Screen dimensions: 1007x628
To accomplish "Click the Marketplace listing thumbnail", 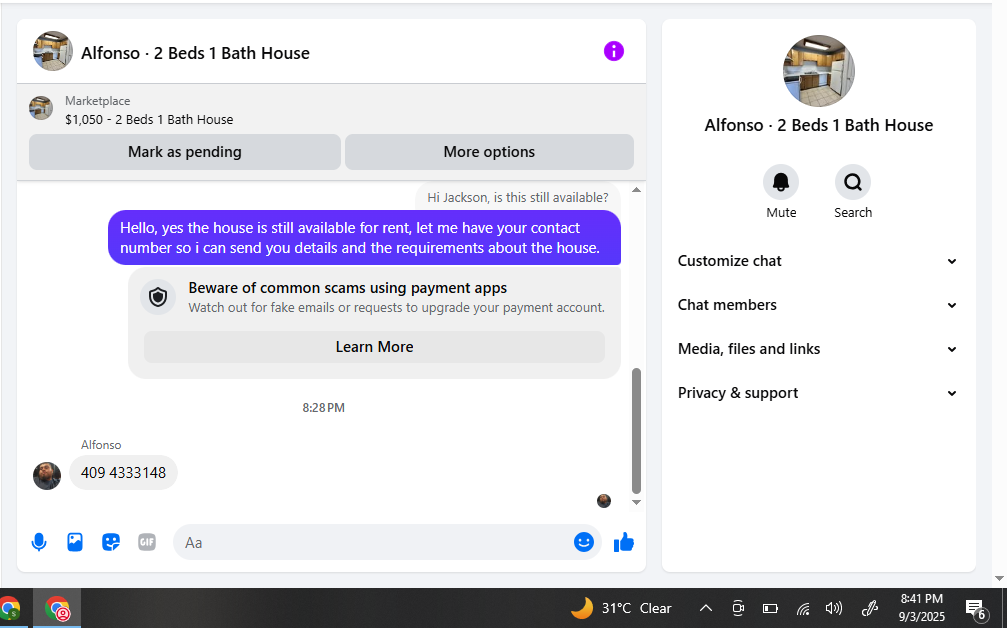I will [41, 108].
